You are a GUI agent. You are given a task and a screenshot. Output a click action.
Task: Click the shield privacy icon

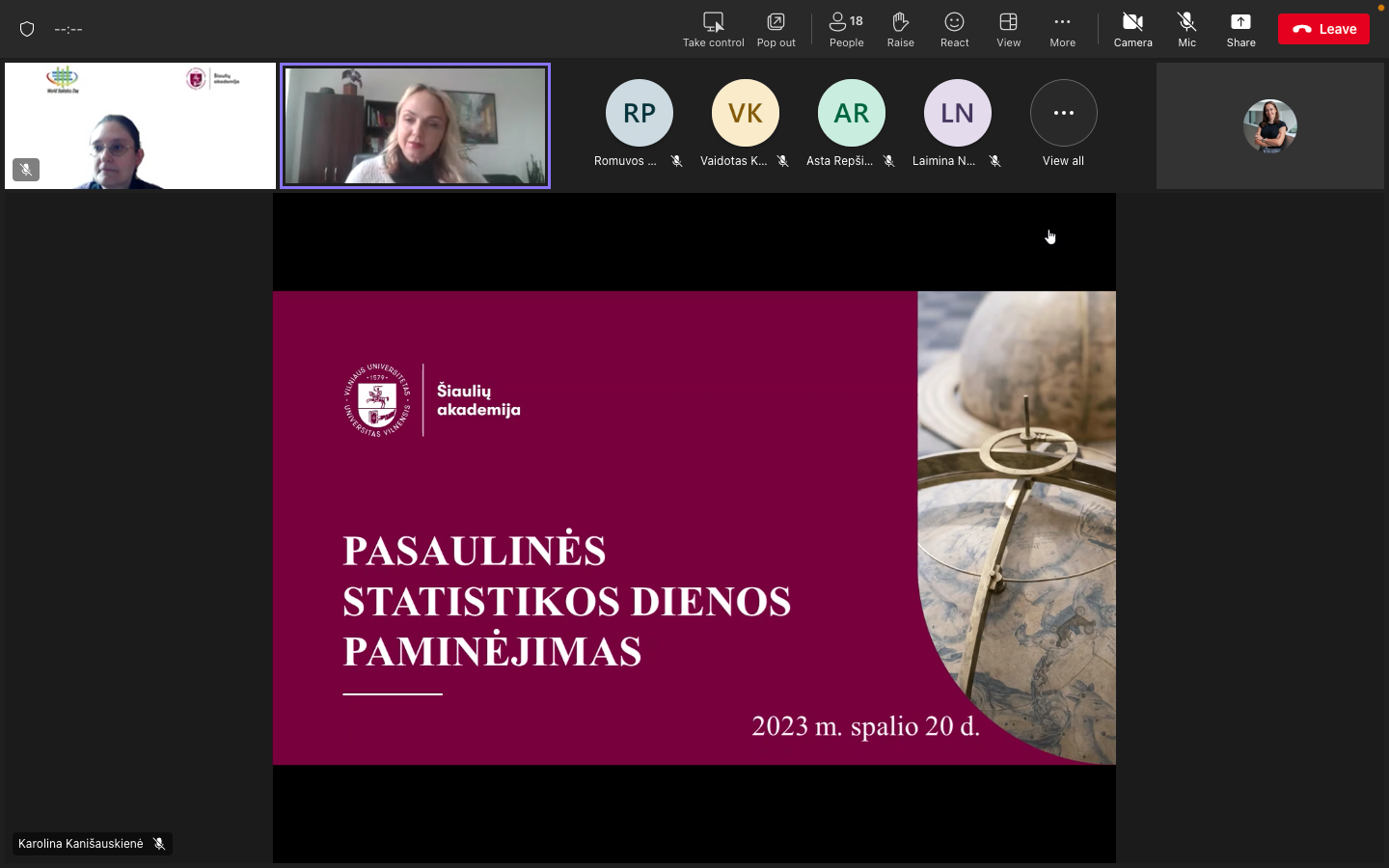point(27,29)
